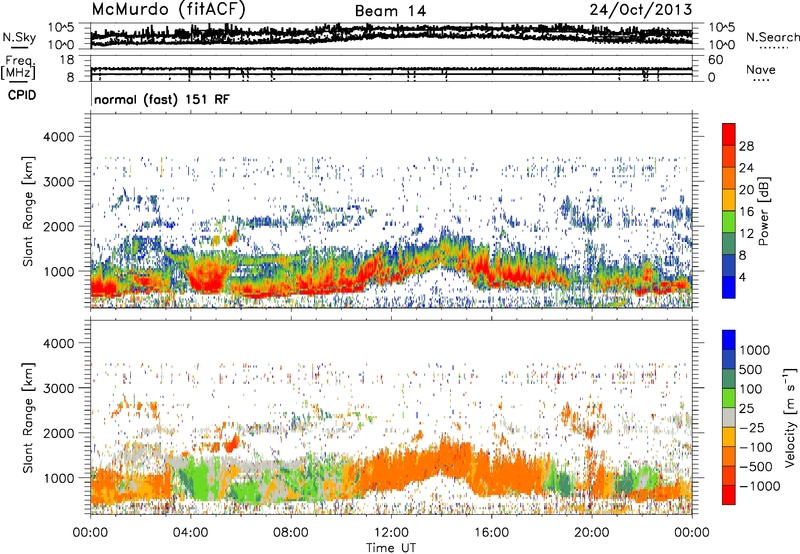
Task: Select the 16:00 time axis label
Action: click(x=491, y=532)
